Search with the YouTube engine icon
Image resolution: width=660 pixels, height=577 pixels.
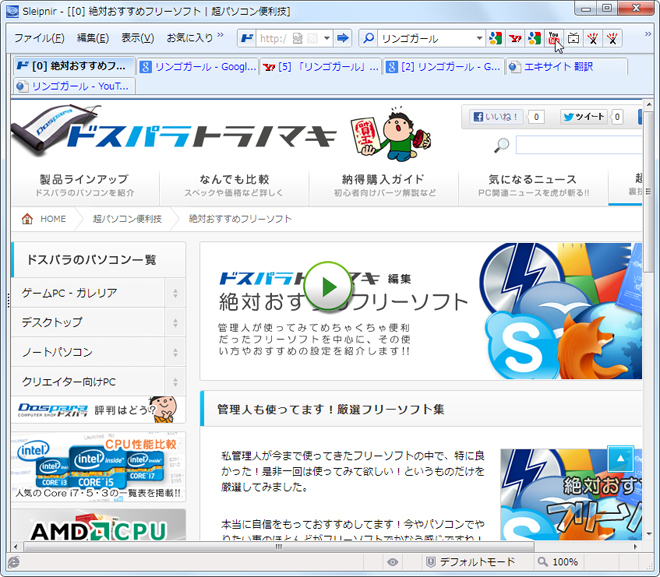[x=554, y=39]
